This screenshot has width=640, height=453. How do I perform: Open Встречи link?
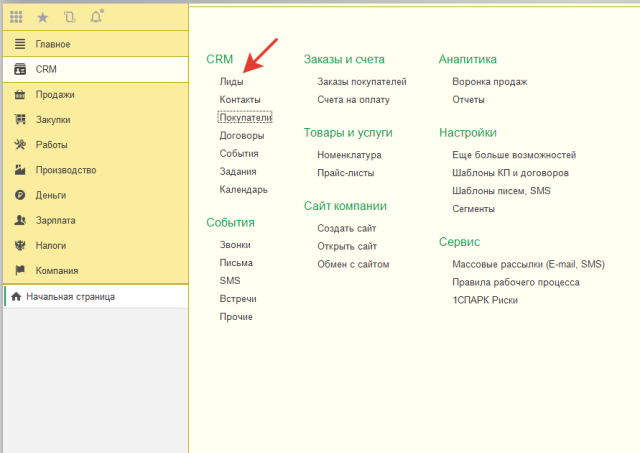coord(238,299)
